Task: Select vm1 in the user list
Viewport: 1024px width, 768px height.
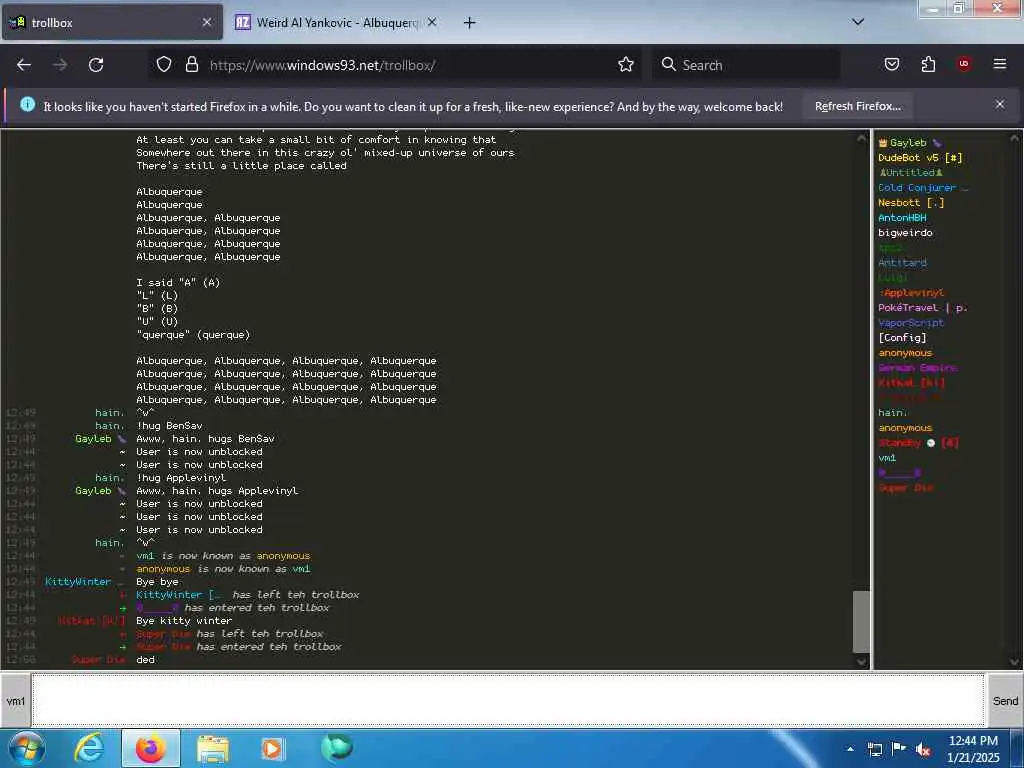Action: (x=887, y=458)
